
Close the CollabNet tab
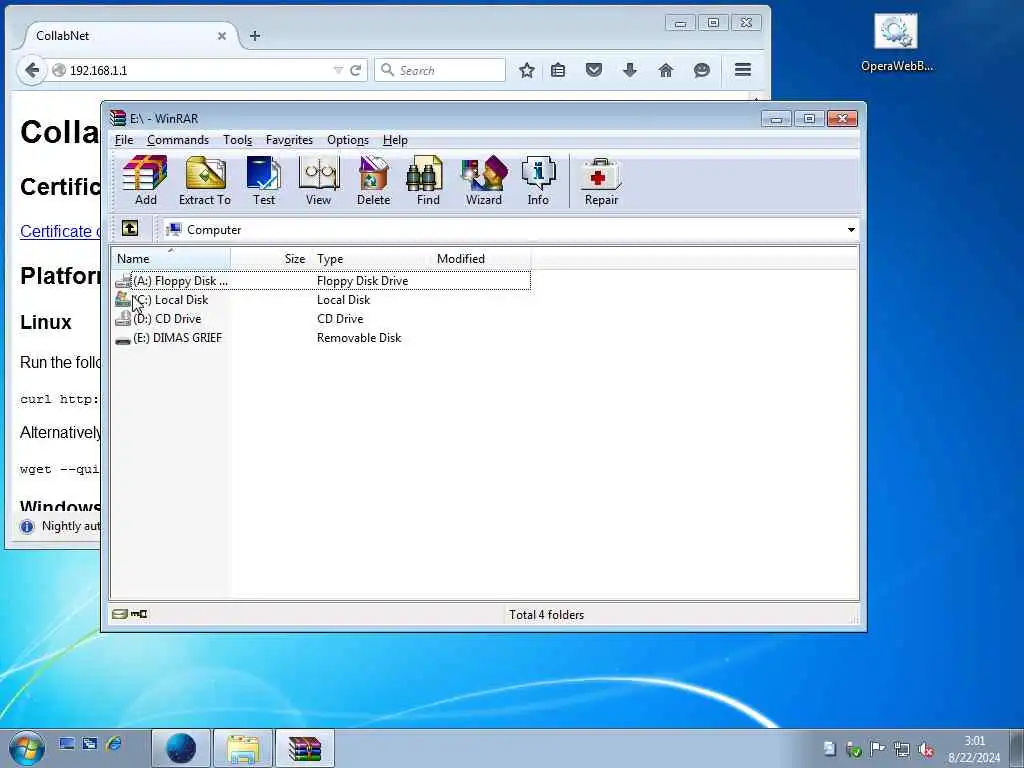[x=222, y=36]
